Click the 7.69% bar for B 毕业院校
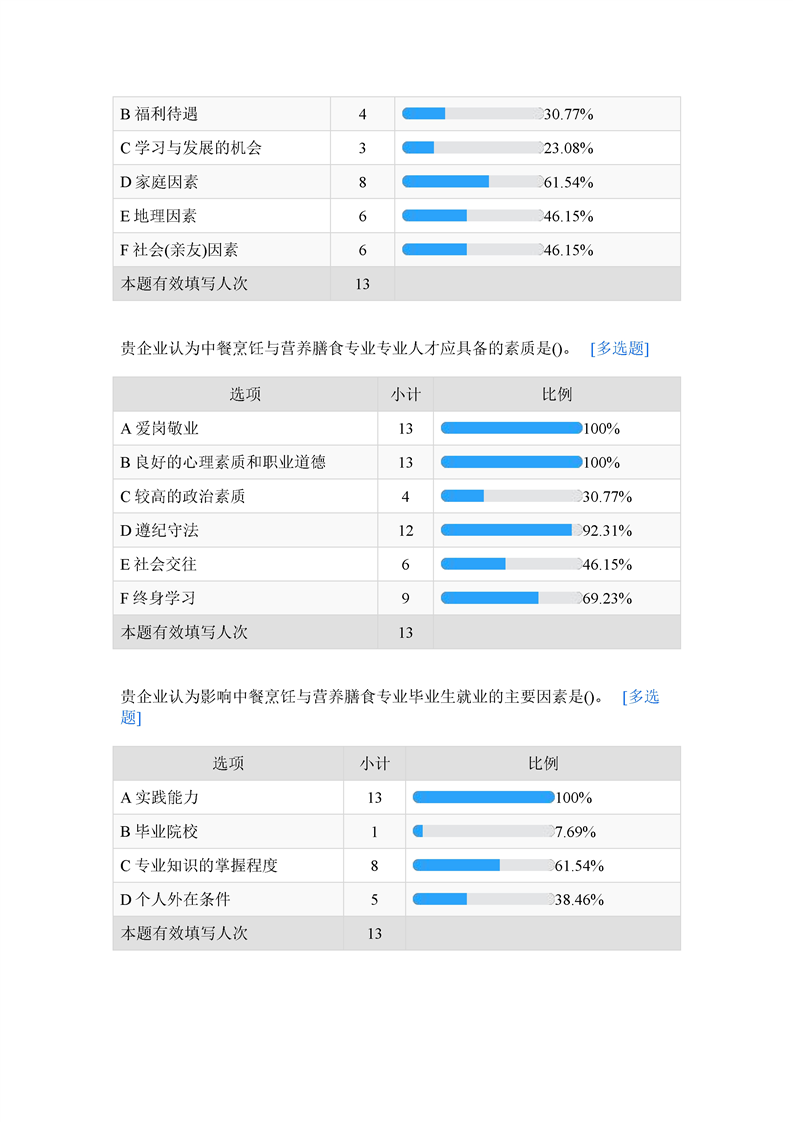The image size is (793, 1122). [x=482, y=831]
